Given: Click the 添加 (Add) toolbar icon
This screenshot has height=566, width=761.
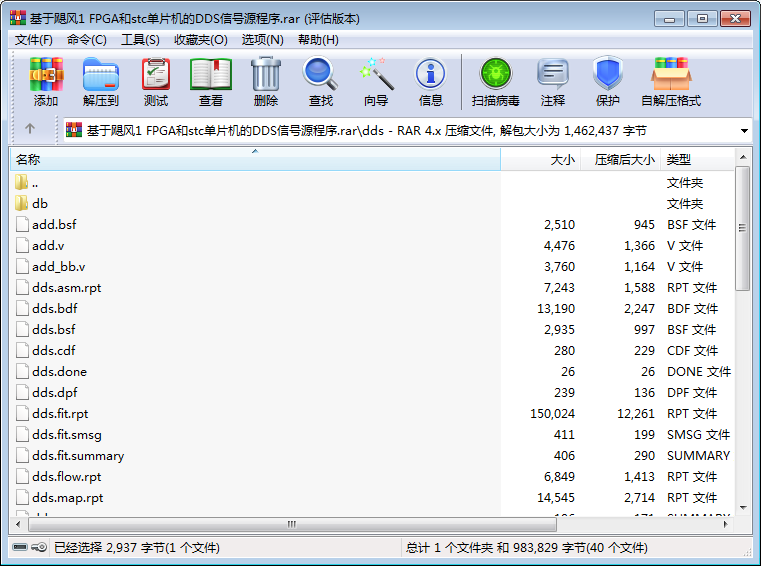Looking at the screenshot, I should point(46,82).
